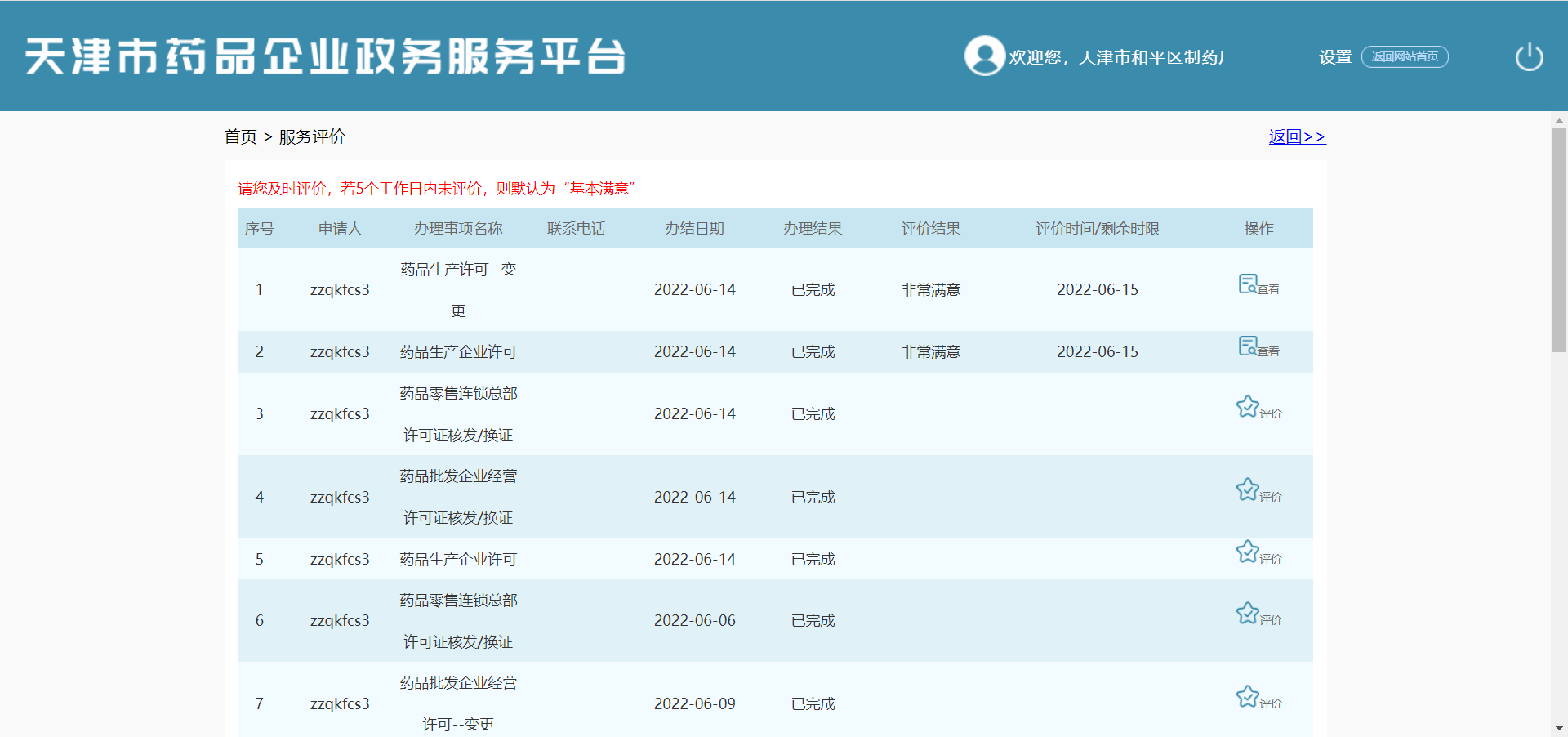Screen dimensions: 1568x737
Task: Click the scrollbar up arrow
Action: click(x=1559, y=120)
